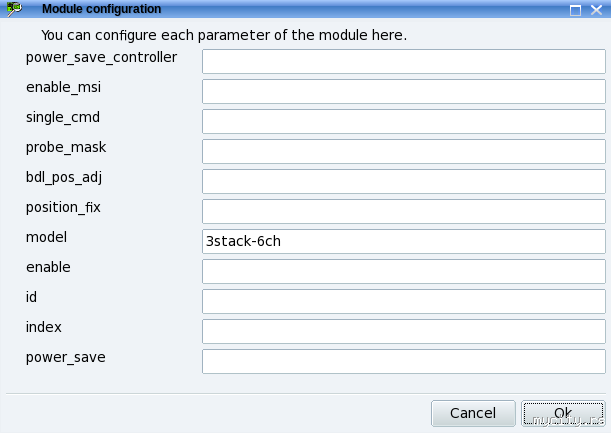
Task: Focus the bdl_pos_adj entry box
Action: (x=403, y=182)
